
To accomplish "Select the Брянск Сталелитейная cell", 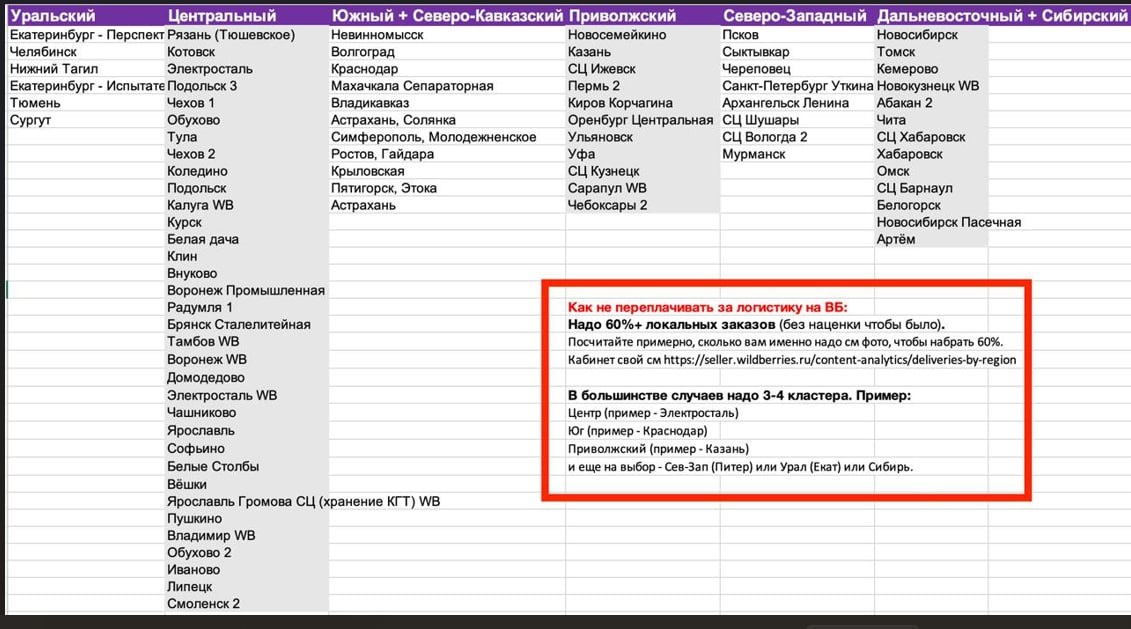I will pos(247,325).
